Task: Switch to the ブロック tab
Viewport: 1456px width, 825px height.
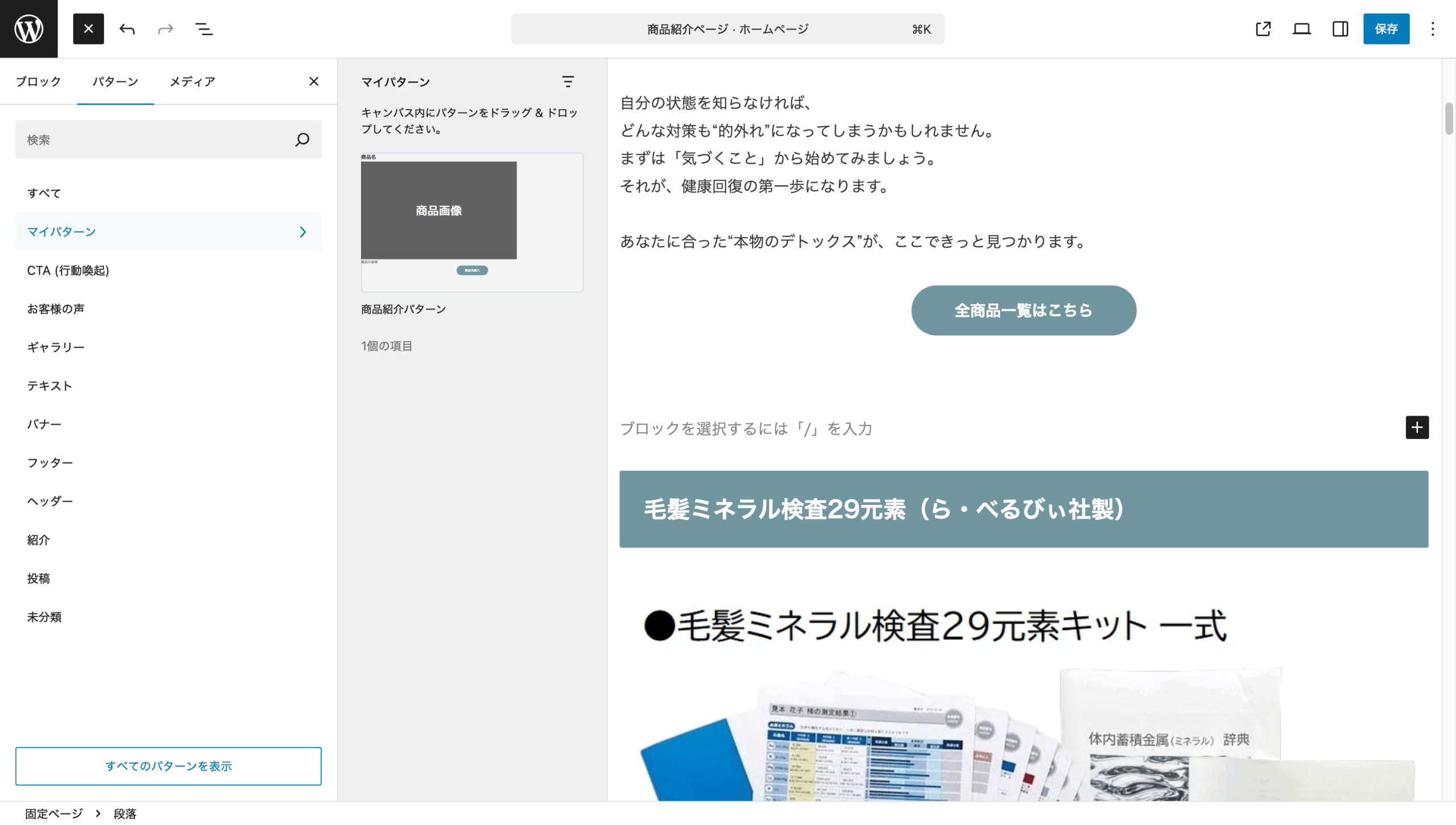Action: pyautogui.click(x=38, y=81)
